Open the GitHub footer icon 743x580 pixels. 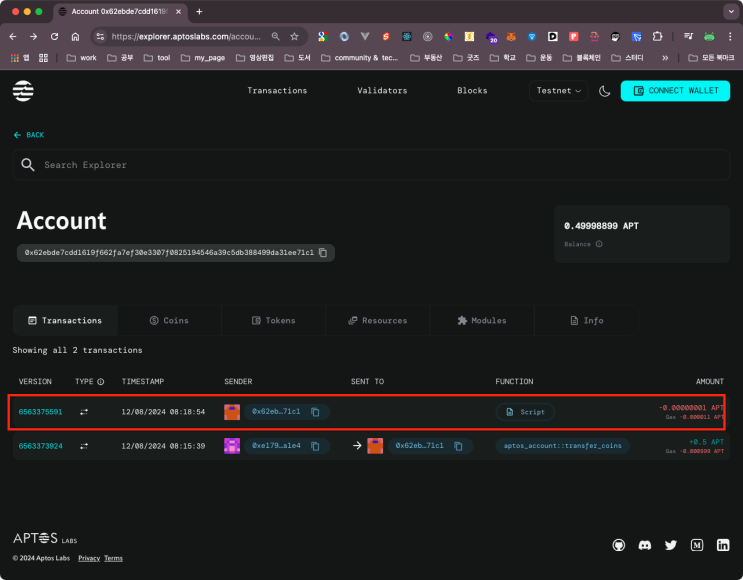pyautogui.click(x=618, y=545)
